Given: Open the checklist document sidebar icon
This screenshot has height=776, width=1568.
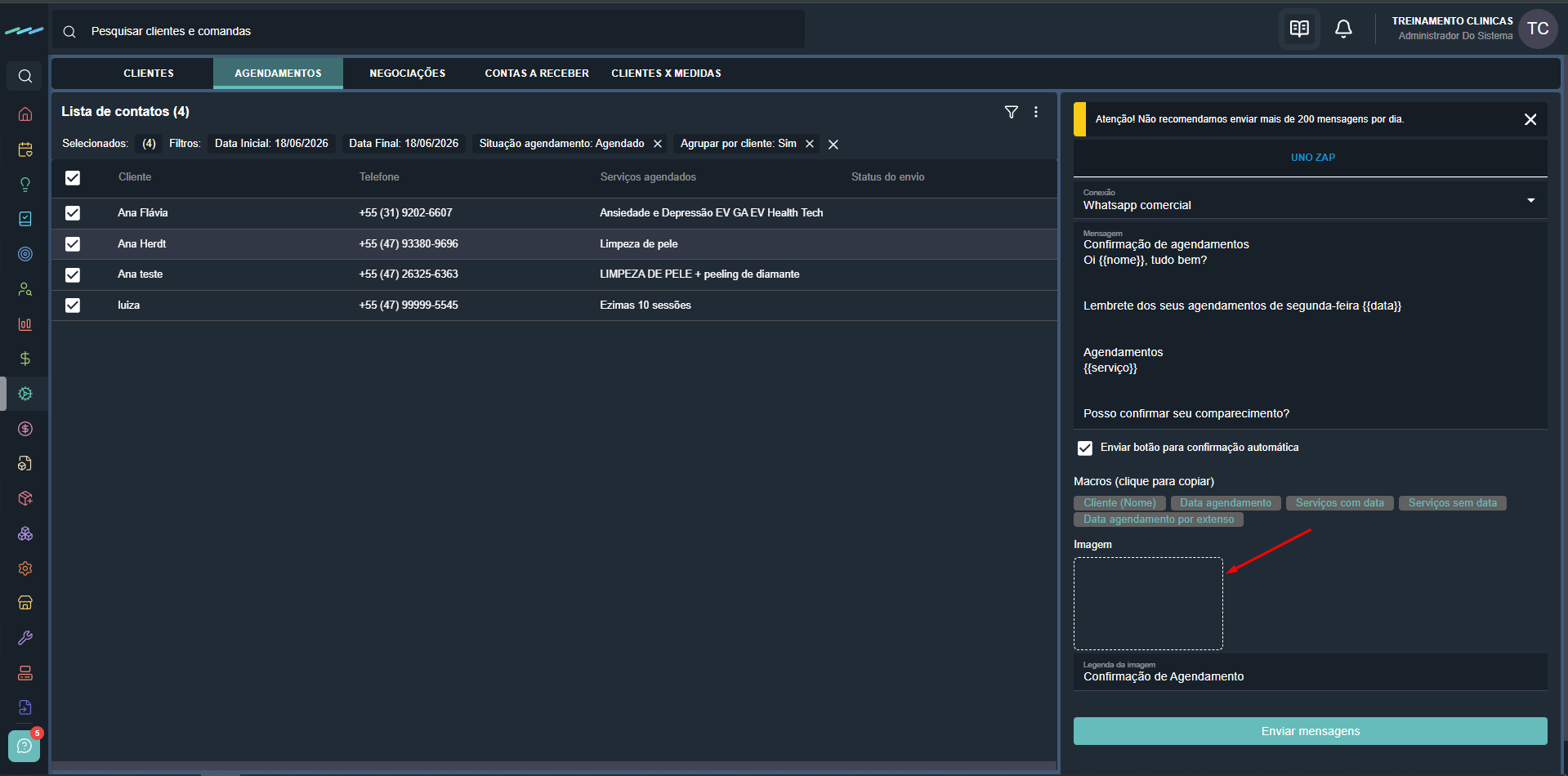Looking at the screenshot, I should 25,219.
